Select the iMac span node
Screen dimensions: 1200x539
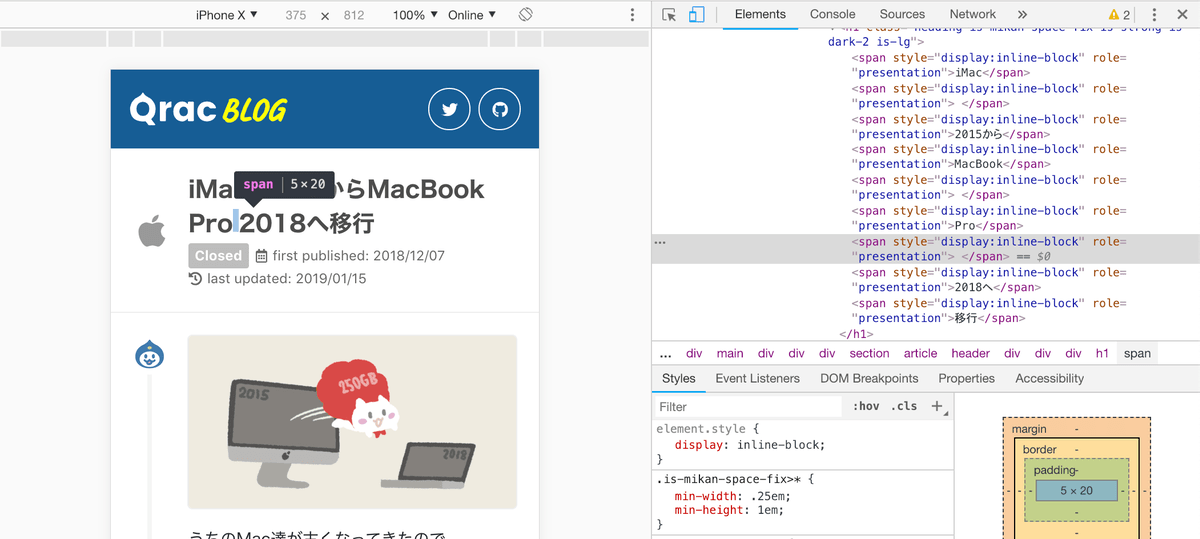[989, 65]
